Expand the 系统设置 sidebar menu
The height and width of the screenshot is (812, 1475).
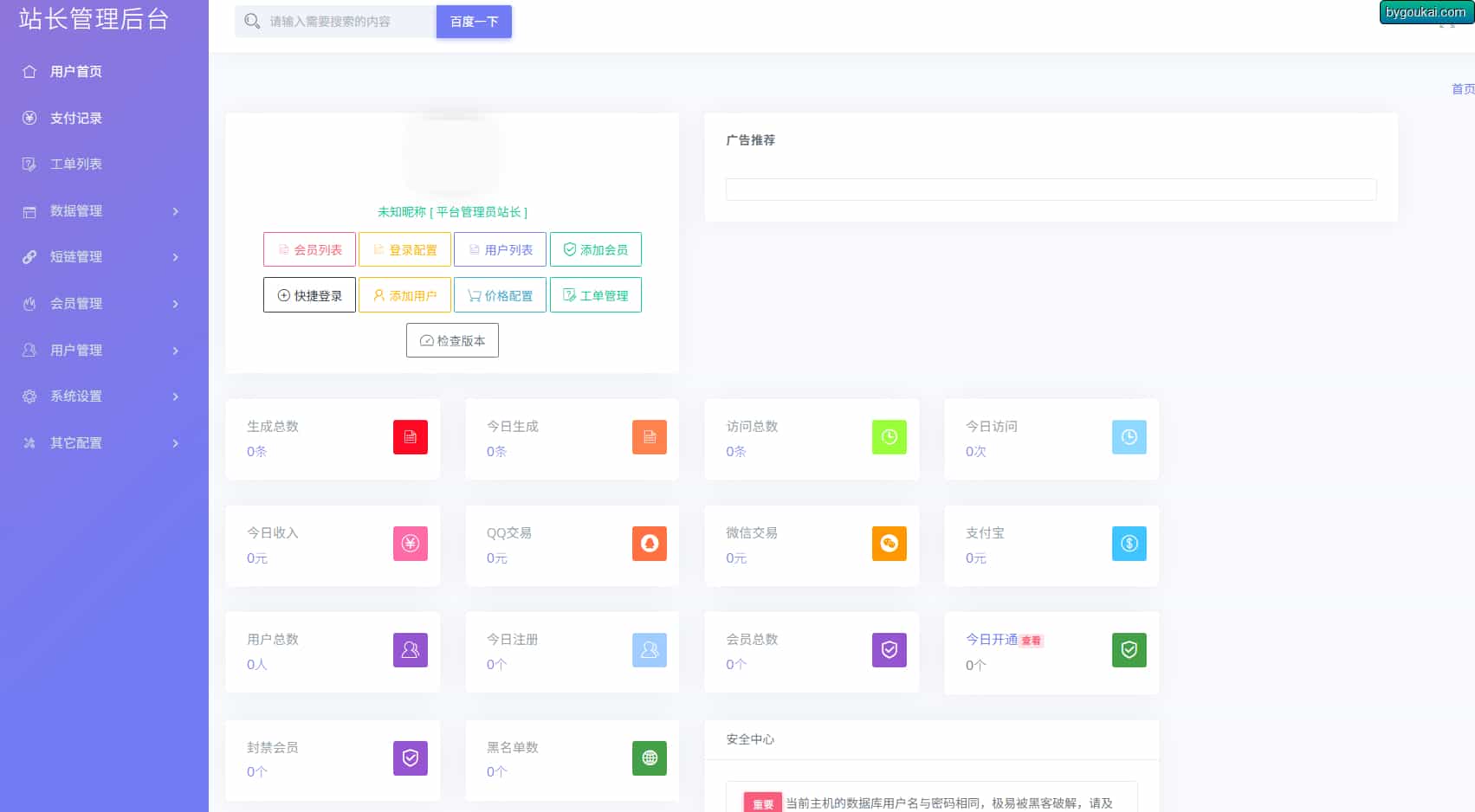click(x=102, y=396)
